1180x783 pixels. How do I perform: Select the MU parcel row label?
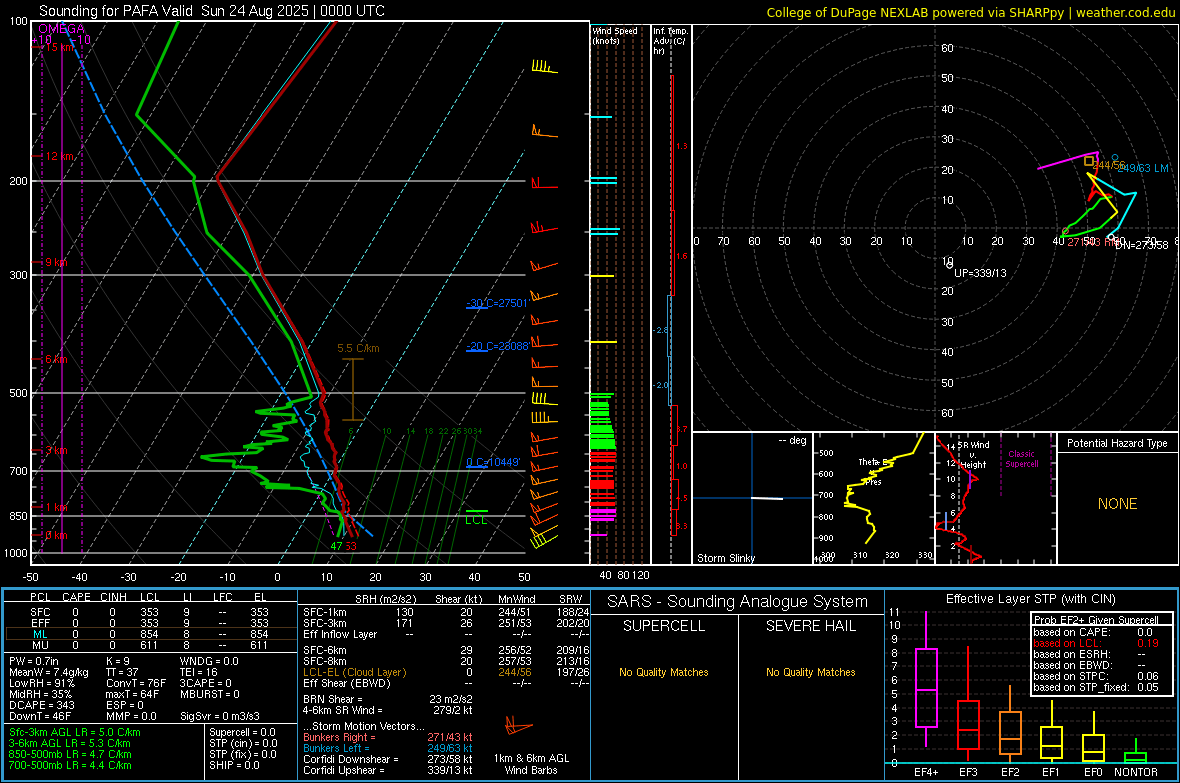point(40,645)
